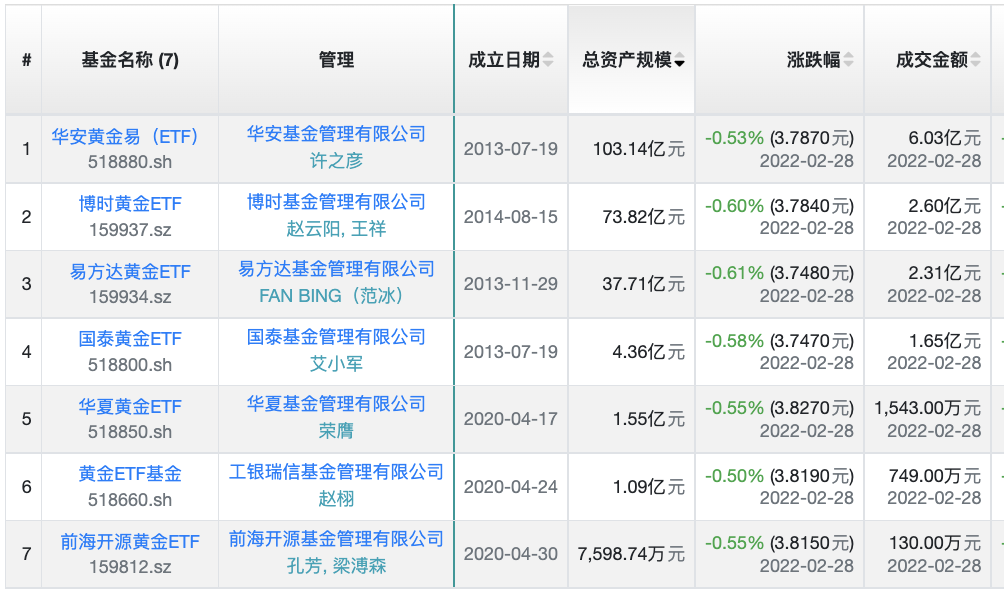Open fund 前海开源黄金ETF
This screenshot has height=594, width=1004.
130,542
